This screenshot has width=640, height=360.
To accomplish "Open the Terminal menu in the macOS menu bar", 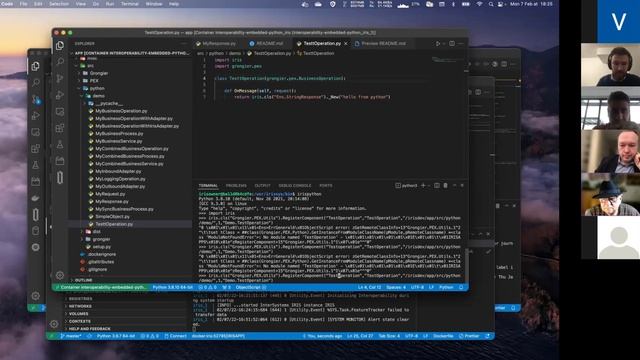I will 129,4.
